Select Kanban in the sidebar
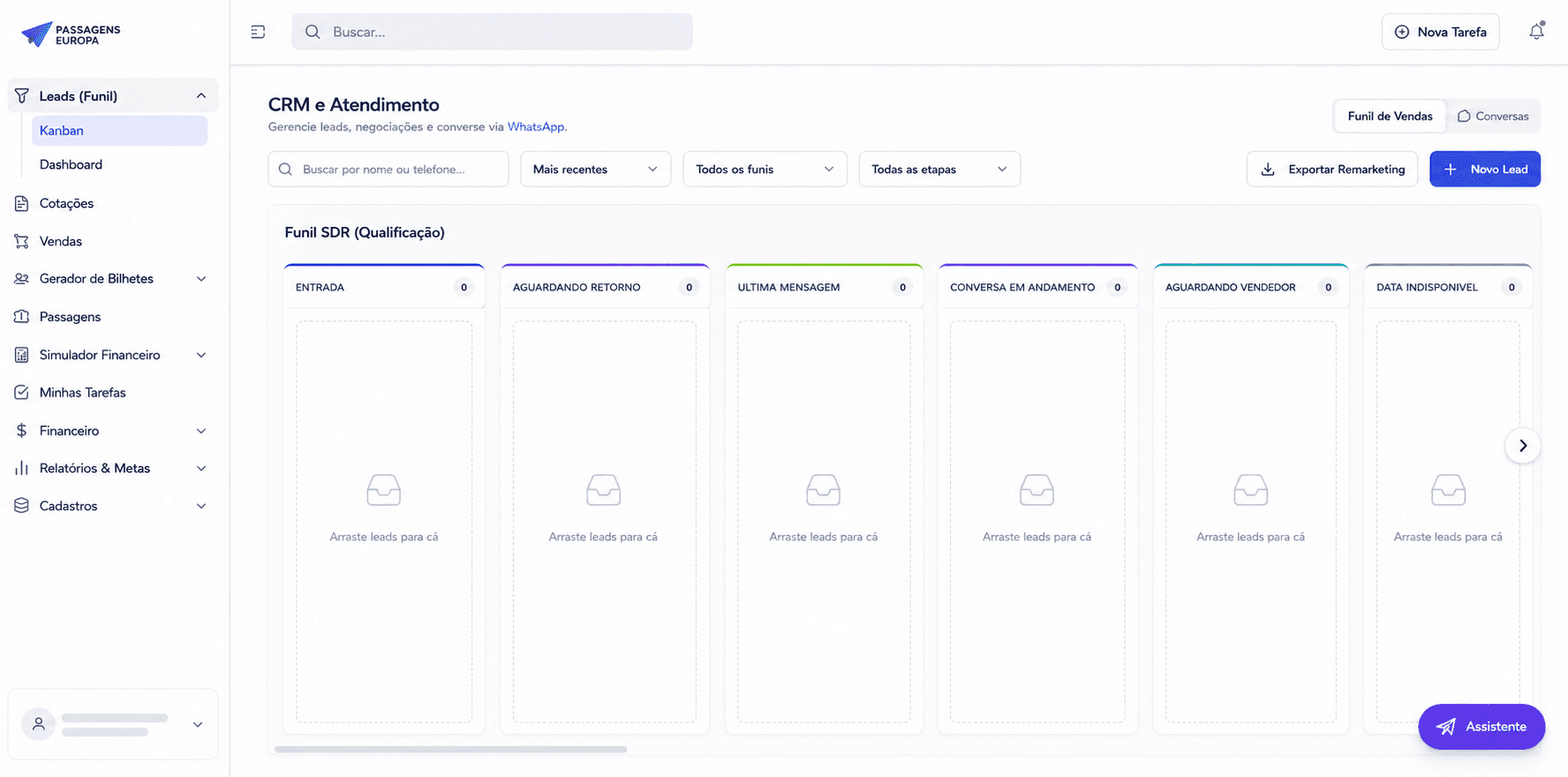 click(x=120, y=130)
